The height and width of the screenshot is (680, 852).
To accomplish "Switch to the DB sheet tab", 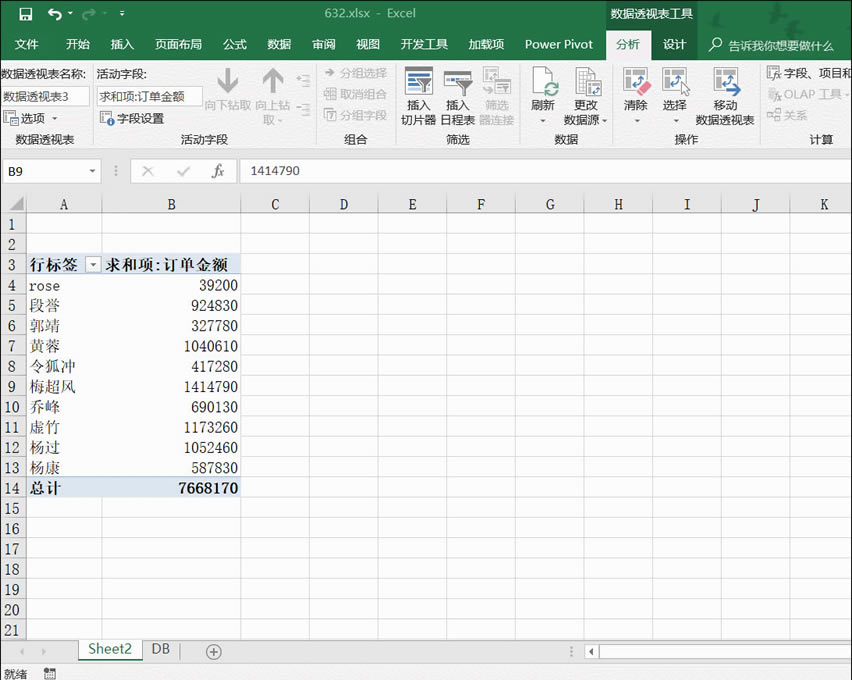I will point(160,649).
